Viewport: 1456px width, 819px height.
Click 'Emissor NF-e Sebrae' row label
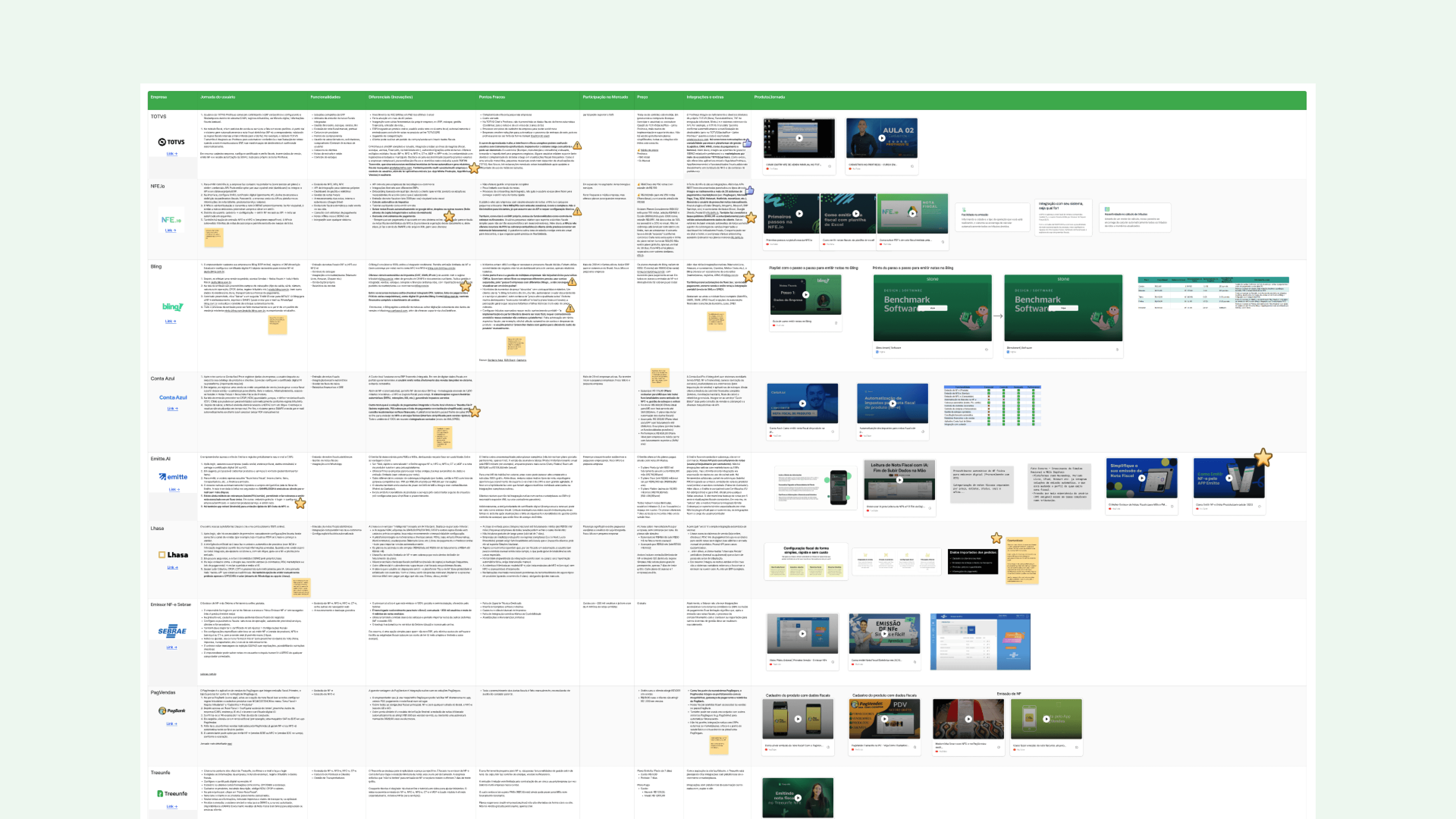(171, 604)
